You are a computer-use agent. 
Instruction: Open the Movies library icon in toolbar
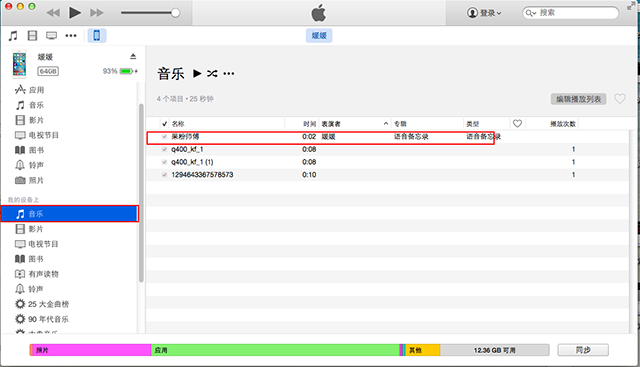click(x=32, y=36)
